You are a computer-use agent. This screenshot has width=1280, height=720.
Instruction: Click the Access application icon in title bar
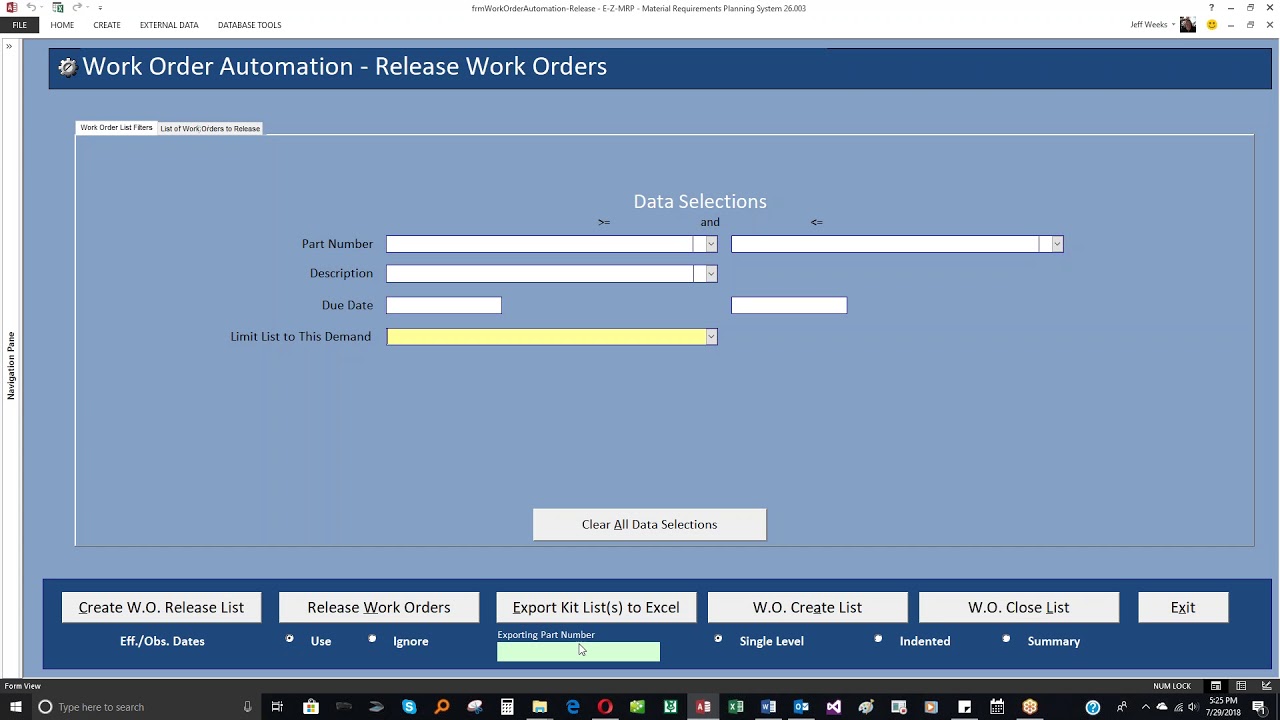pos(12,7)
